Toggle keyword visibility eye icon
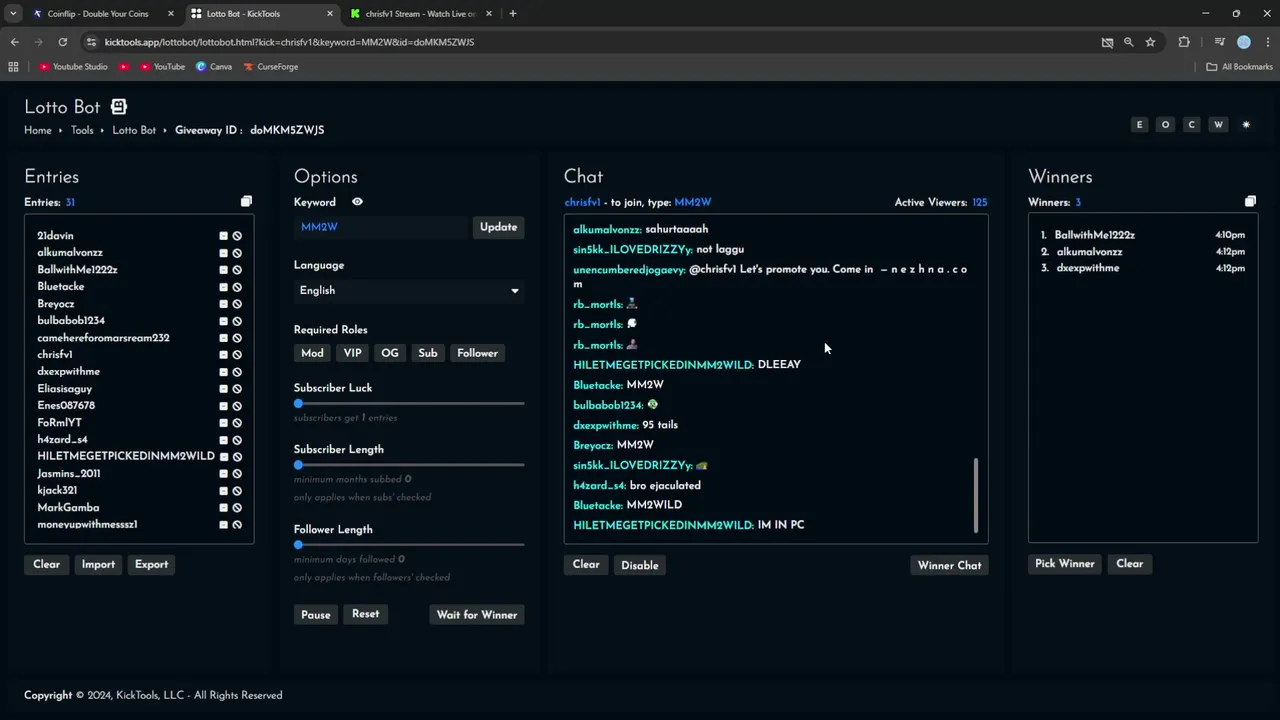The width and height of the screenshot is (1280, 720). pos(357,202)
